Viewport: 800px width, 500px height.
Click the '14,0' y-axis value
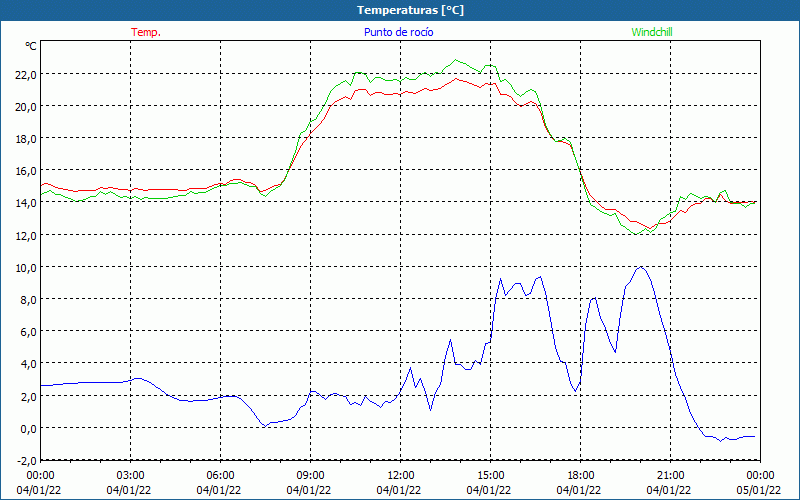click(x=26, y=203)
